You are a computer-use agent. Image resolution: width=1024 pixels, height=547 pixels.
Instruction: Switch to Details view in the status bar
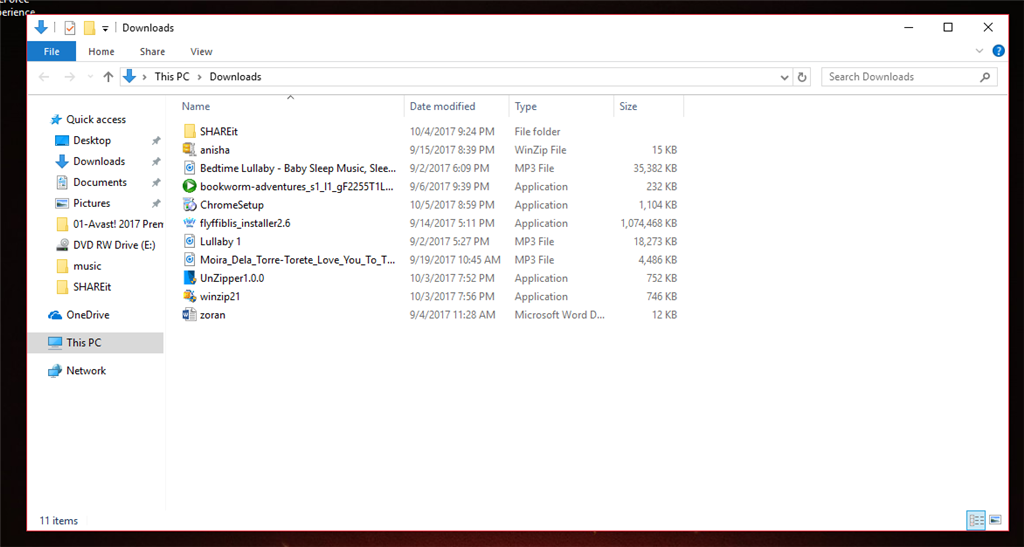pyautogui.click(x=976, y=520)
